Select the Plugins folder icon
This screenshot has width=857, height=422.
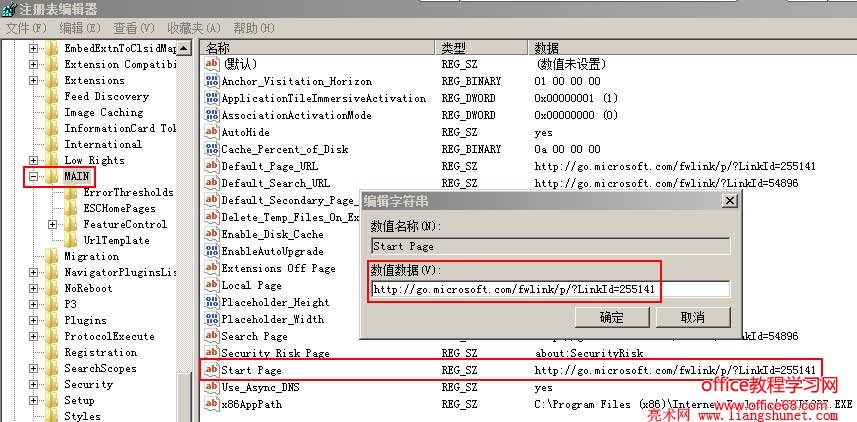point(51,320)
